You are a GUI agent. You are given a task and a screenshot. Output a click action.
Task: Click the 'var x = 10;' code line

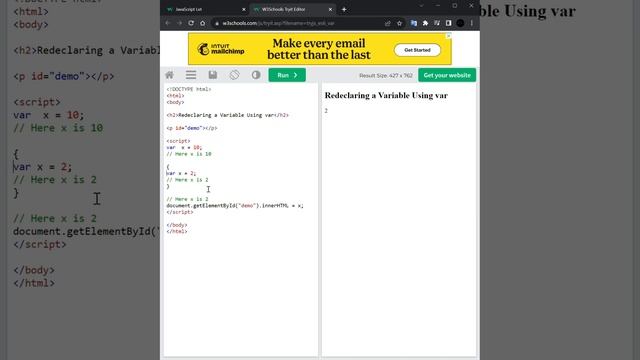[x=184, y=147]
